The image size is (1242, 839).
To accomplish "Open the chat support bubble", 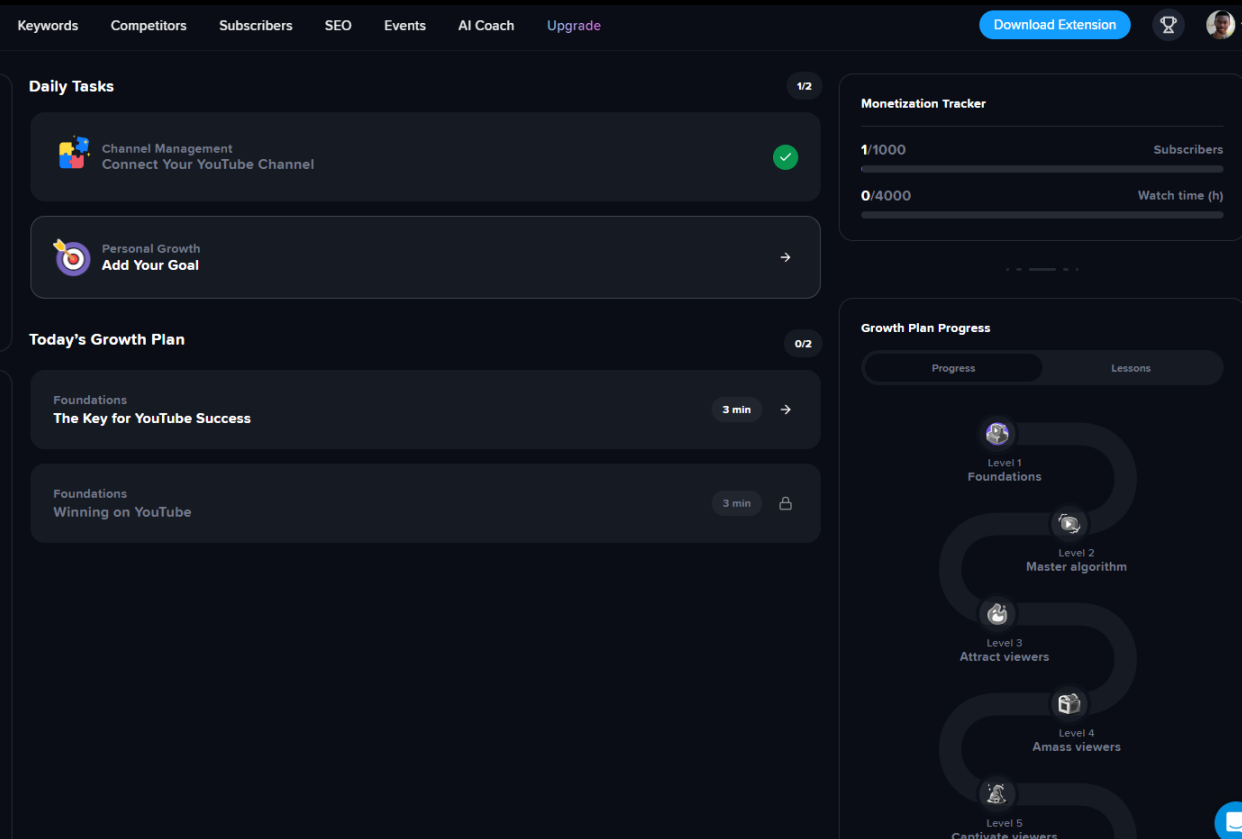I will 1230,821.
